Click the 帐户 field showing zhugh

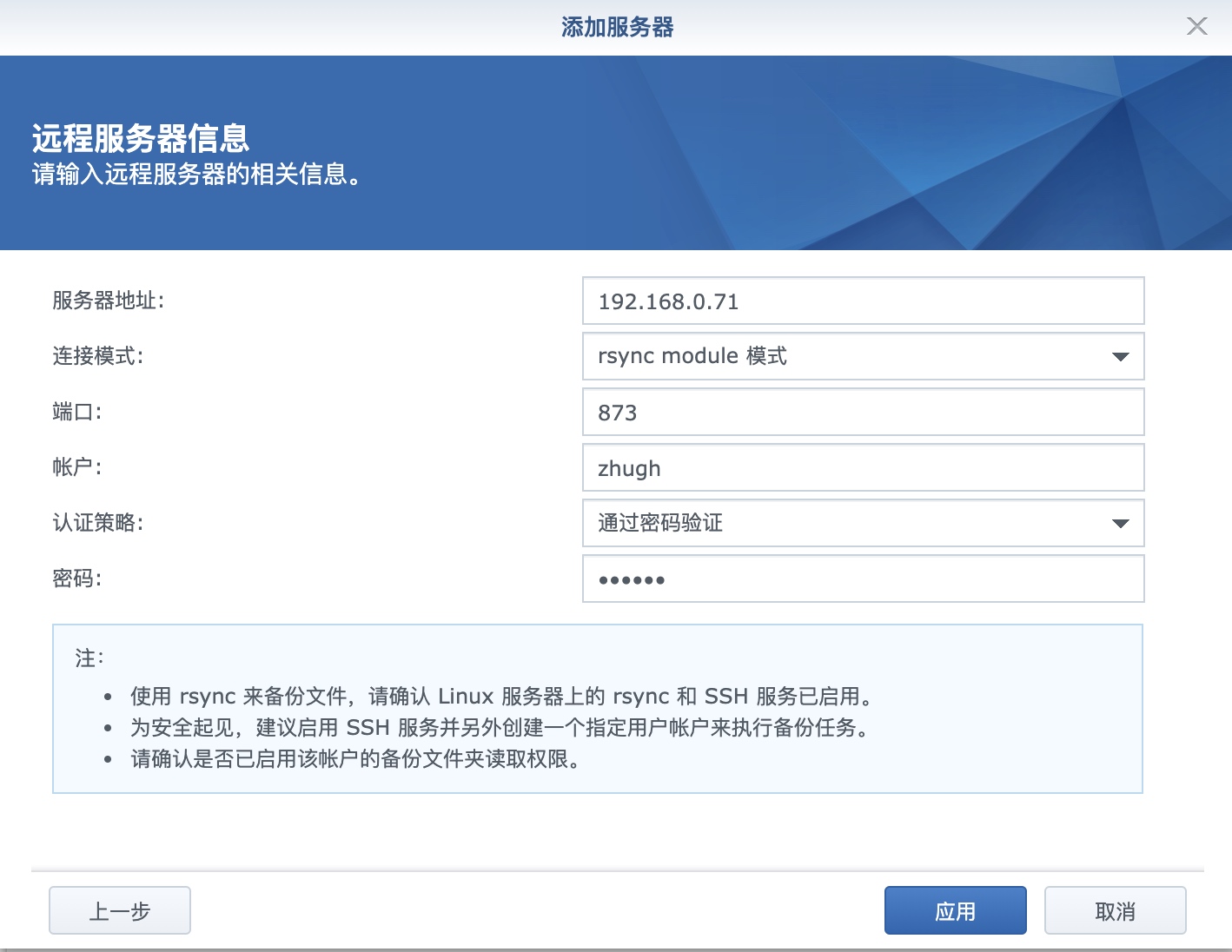[x=863, y=467]
